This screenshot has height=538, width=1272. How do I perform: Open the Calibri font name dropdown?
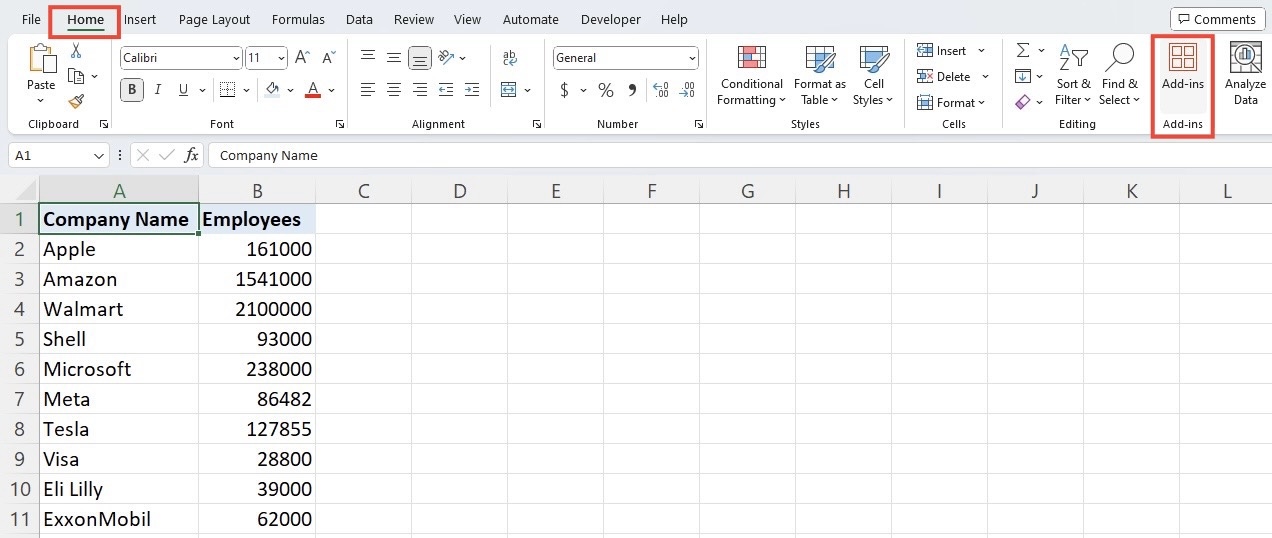[x=235, y=58]
